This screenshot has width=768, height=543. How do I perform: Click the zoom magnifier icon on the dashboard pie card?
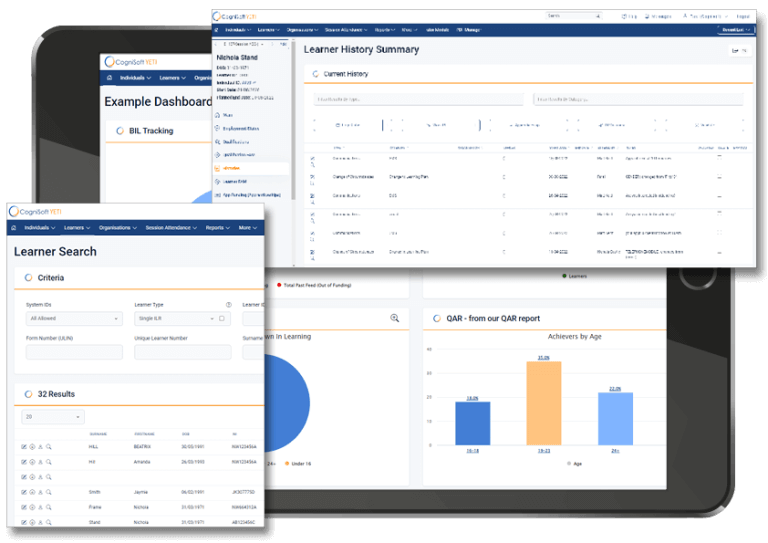point(395,318)
